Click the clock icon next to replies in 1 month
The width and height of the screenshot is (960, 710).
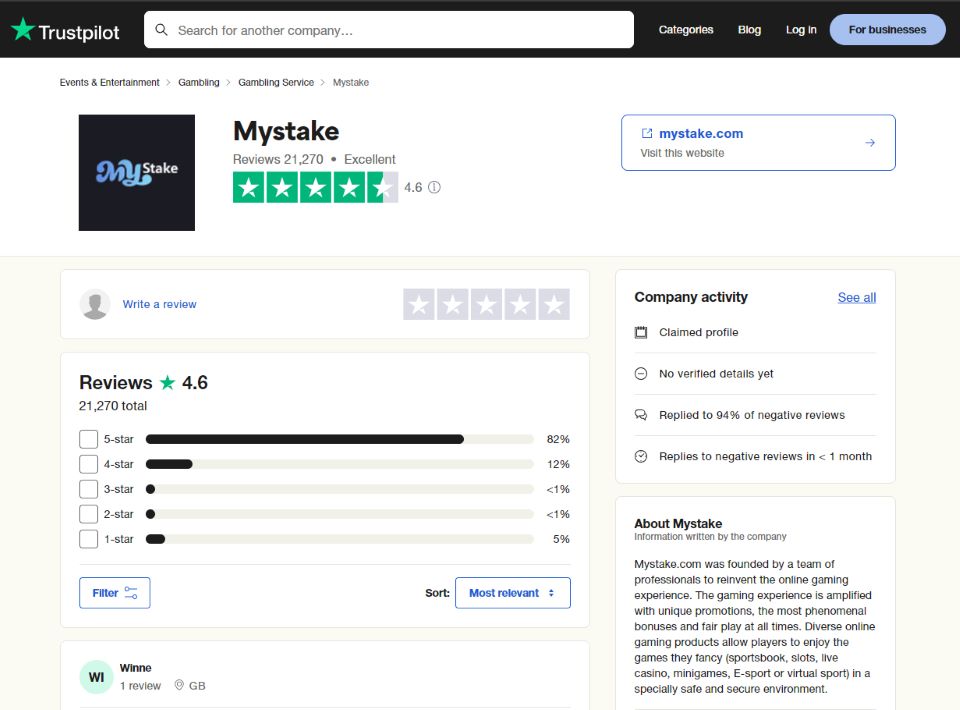coord(641,456)
